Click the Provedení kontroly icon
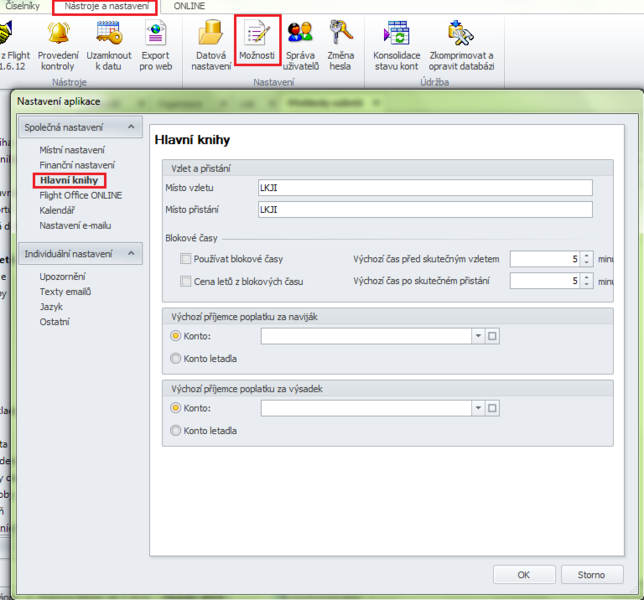This screenshot has height=600, width=644. tap(57, 36)
